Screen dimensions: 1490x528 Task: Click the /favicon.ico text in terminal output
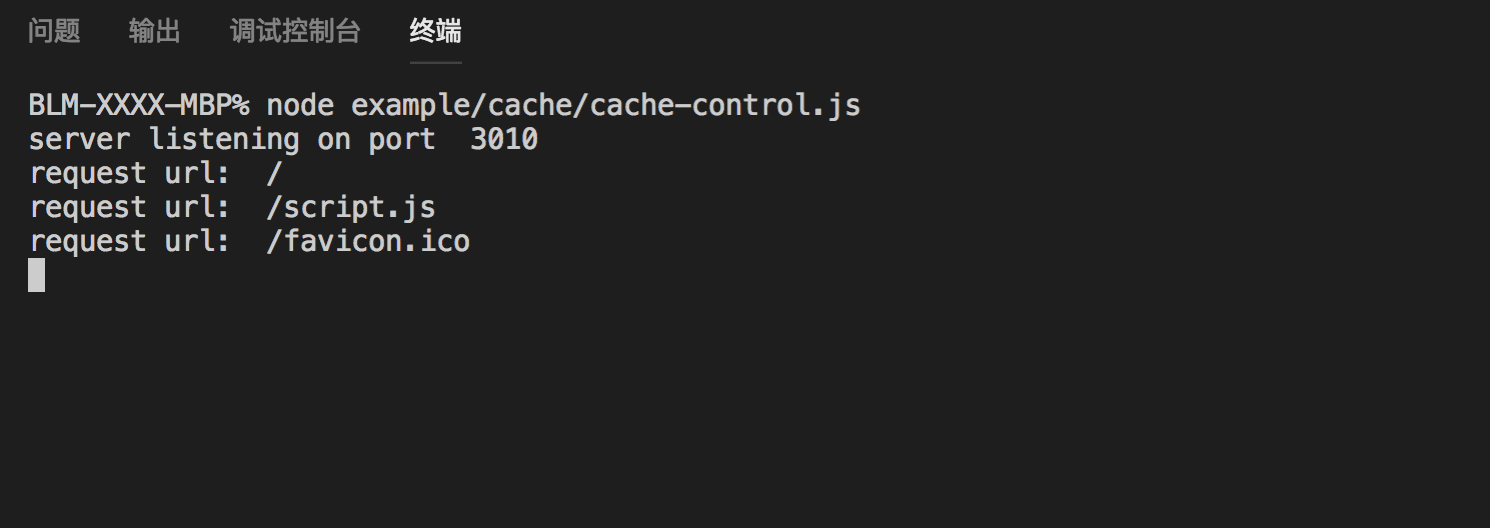tap(368, 241)
